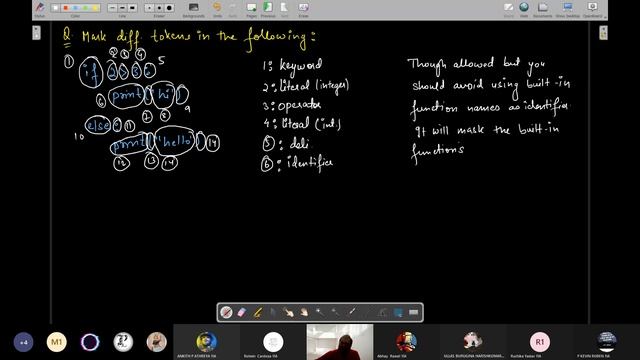Click the zoom in magnifier
The width and height of the screenshot is (640, 360).
(320, 313)
